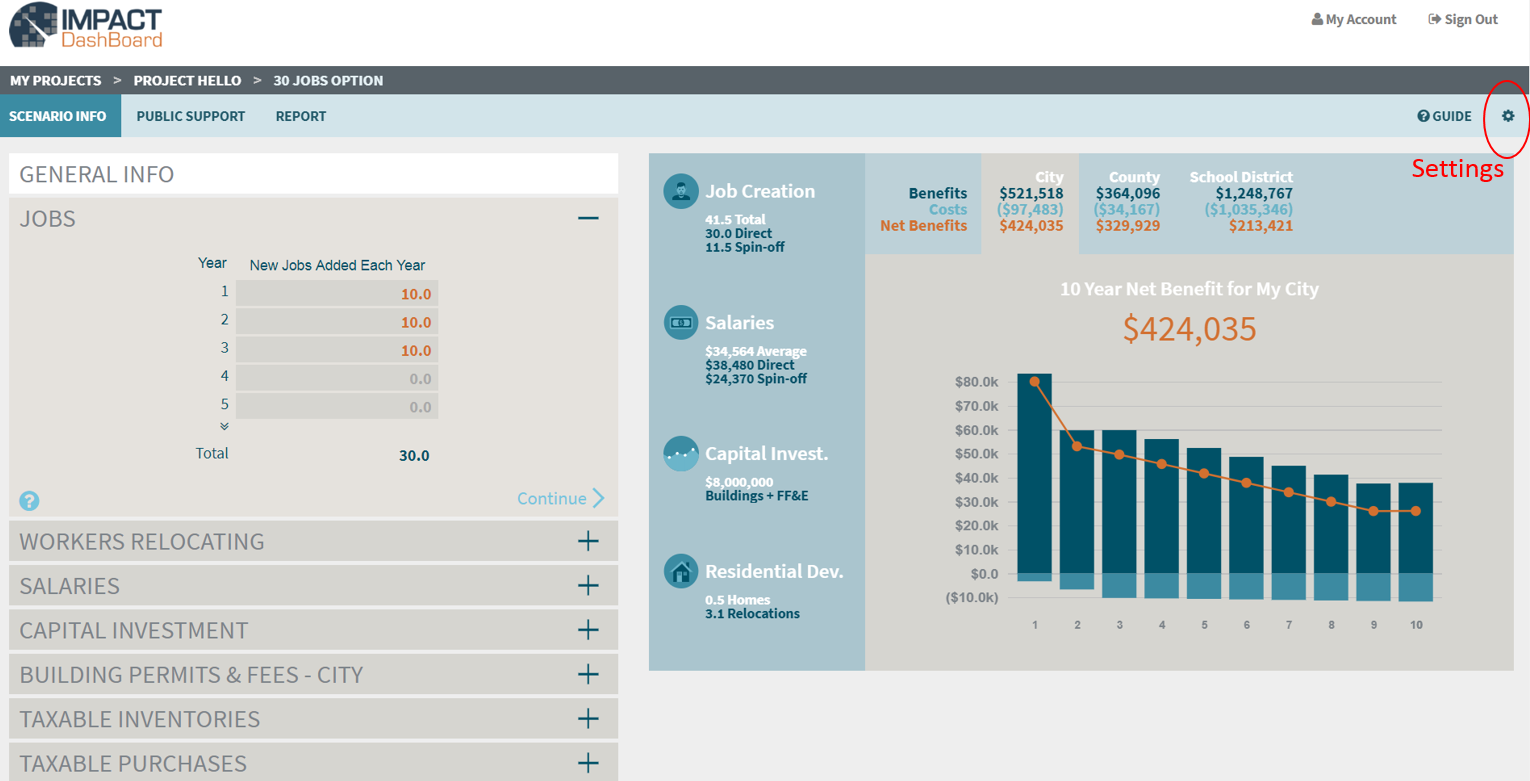Click the blue question mark help icon
Viewport: 1530px width, 781px height.
pos(30,501)
